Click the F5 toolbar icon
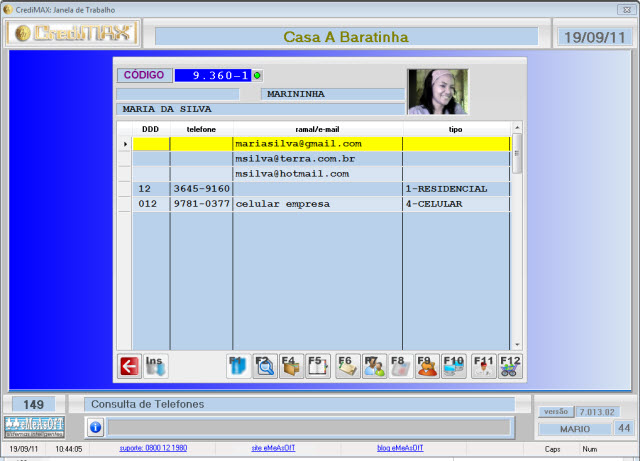The width and height of the screenshot is (640, 461). point(319,366)
